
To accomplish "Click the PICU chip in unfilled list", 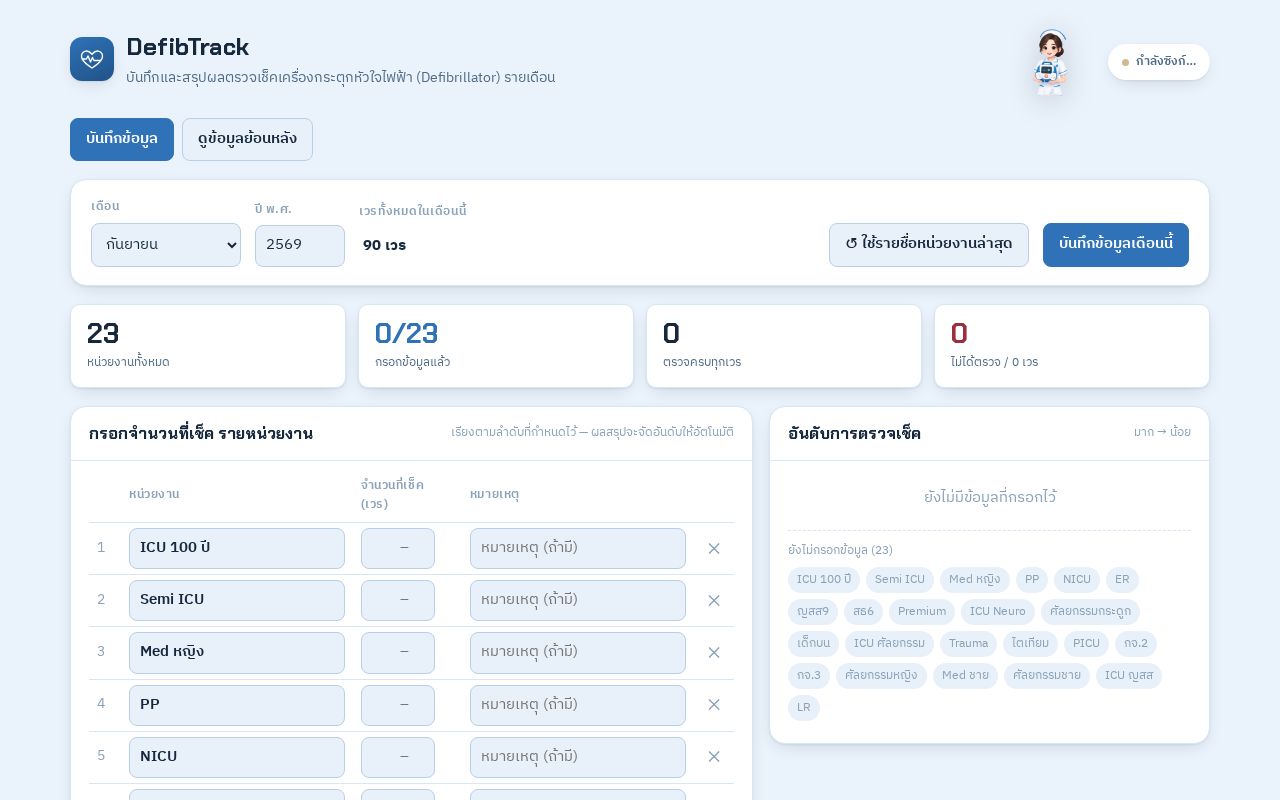I will tap(1086, 644).
